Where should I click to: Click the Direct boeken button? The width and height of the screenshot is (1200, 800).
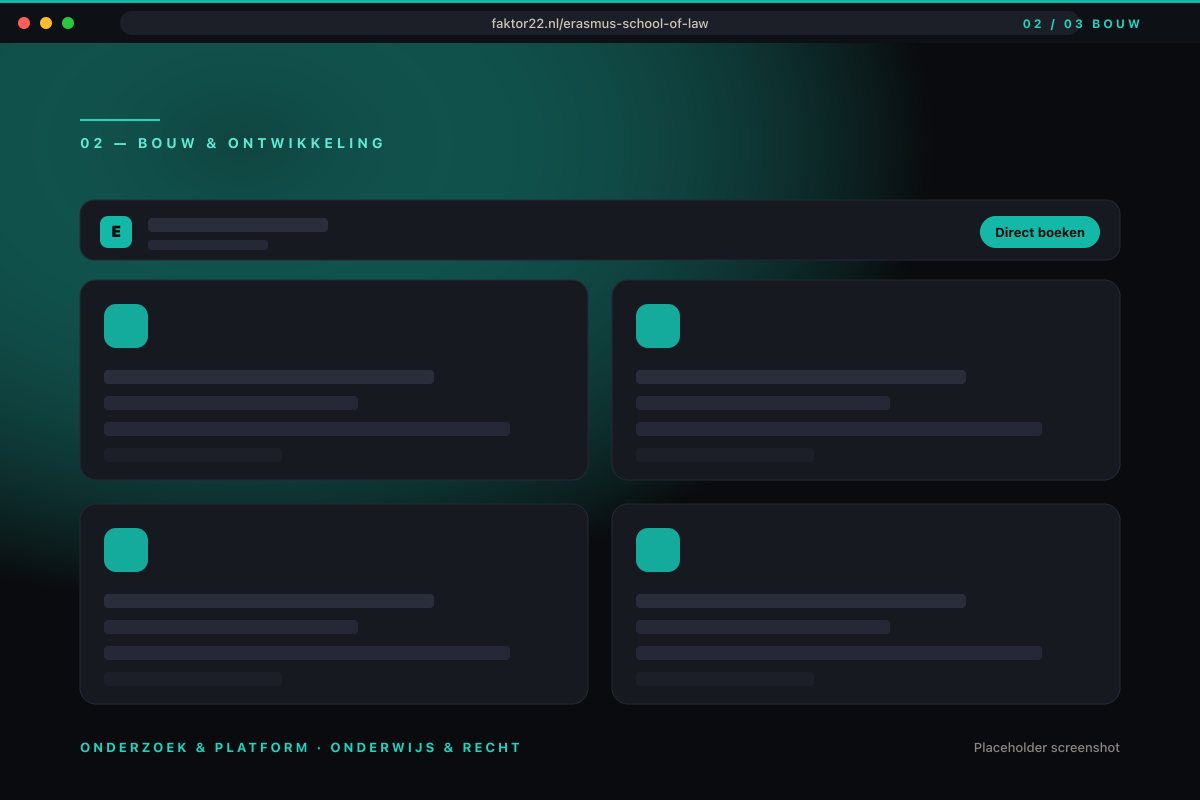click(x=1040, y=232)
